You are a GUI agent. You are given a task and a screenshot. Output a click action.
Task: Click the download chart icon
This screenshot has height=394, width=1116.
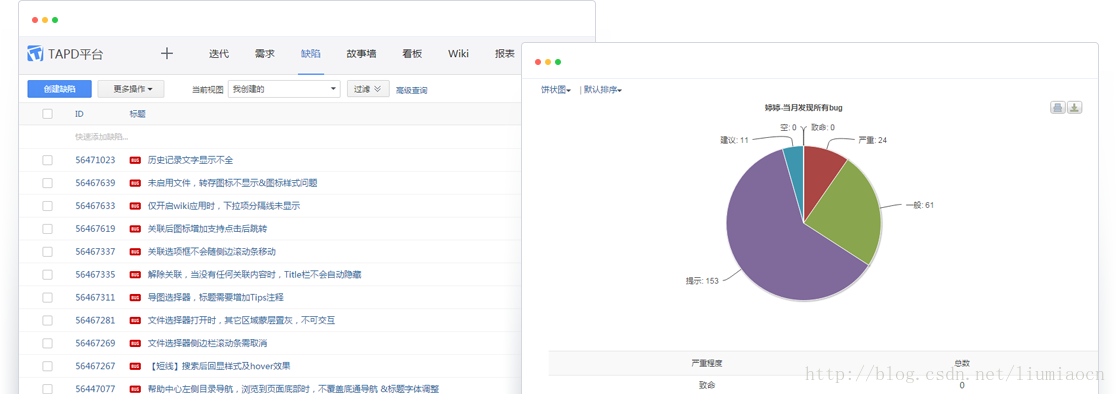tap(1075, 107)
